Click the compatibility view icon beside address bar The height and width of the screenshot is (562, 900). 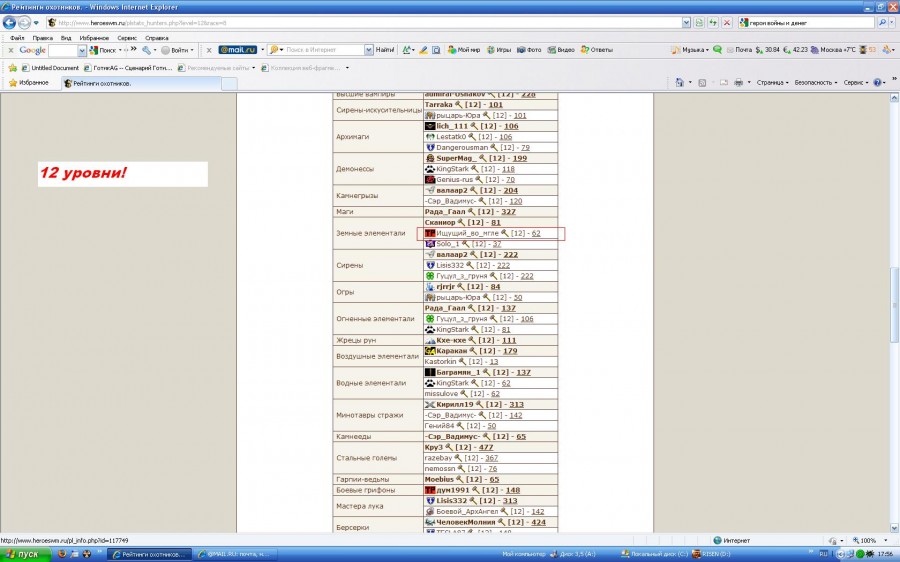click(x=699, y=22)
